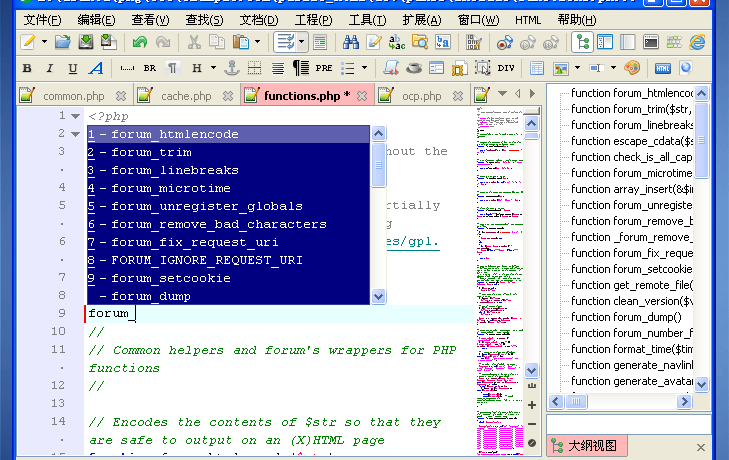Switch to ocp.php tab
The height and width of the screenshot is (460, 729).
421,96
